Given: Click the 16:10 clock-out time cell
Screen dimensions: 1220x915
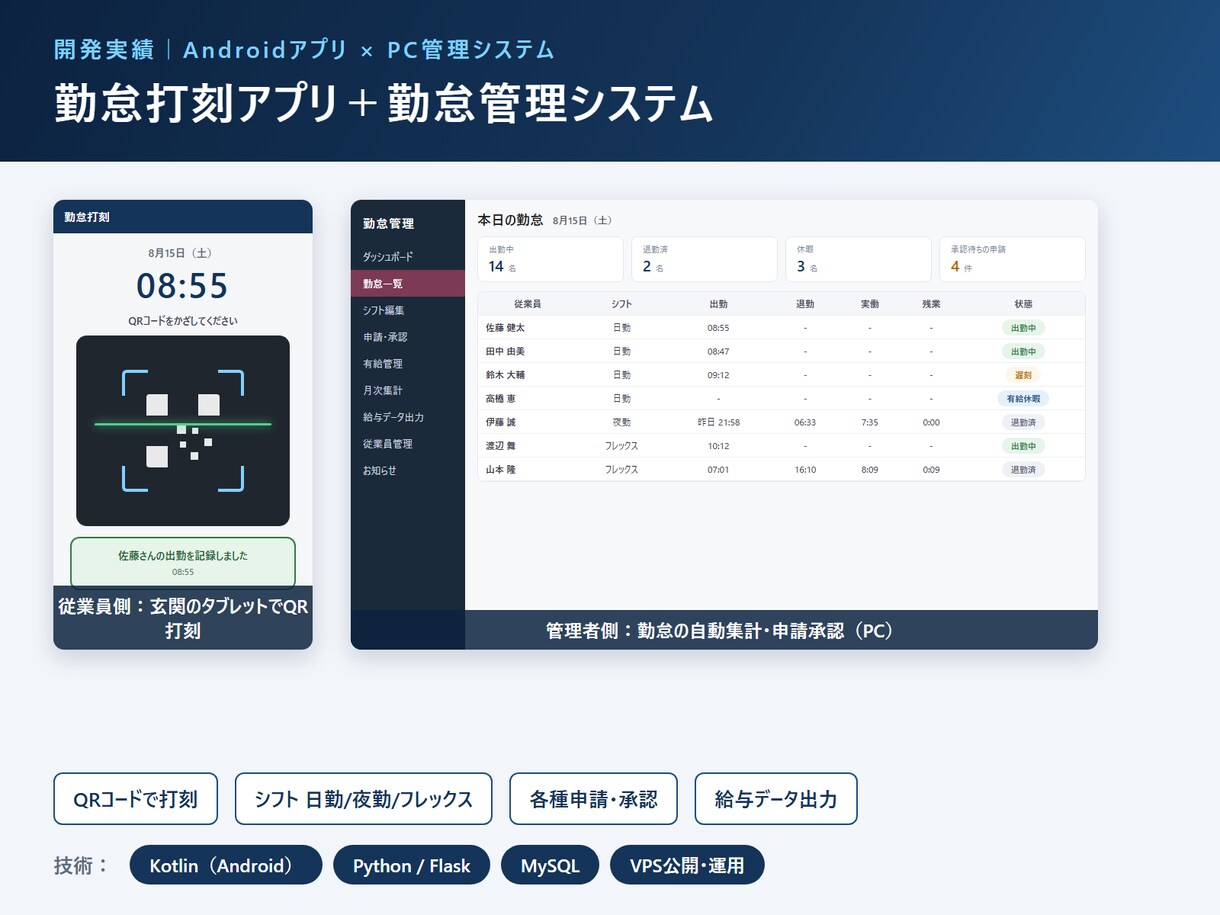Looking at the screenshot, I should pos(805,469).
